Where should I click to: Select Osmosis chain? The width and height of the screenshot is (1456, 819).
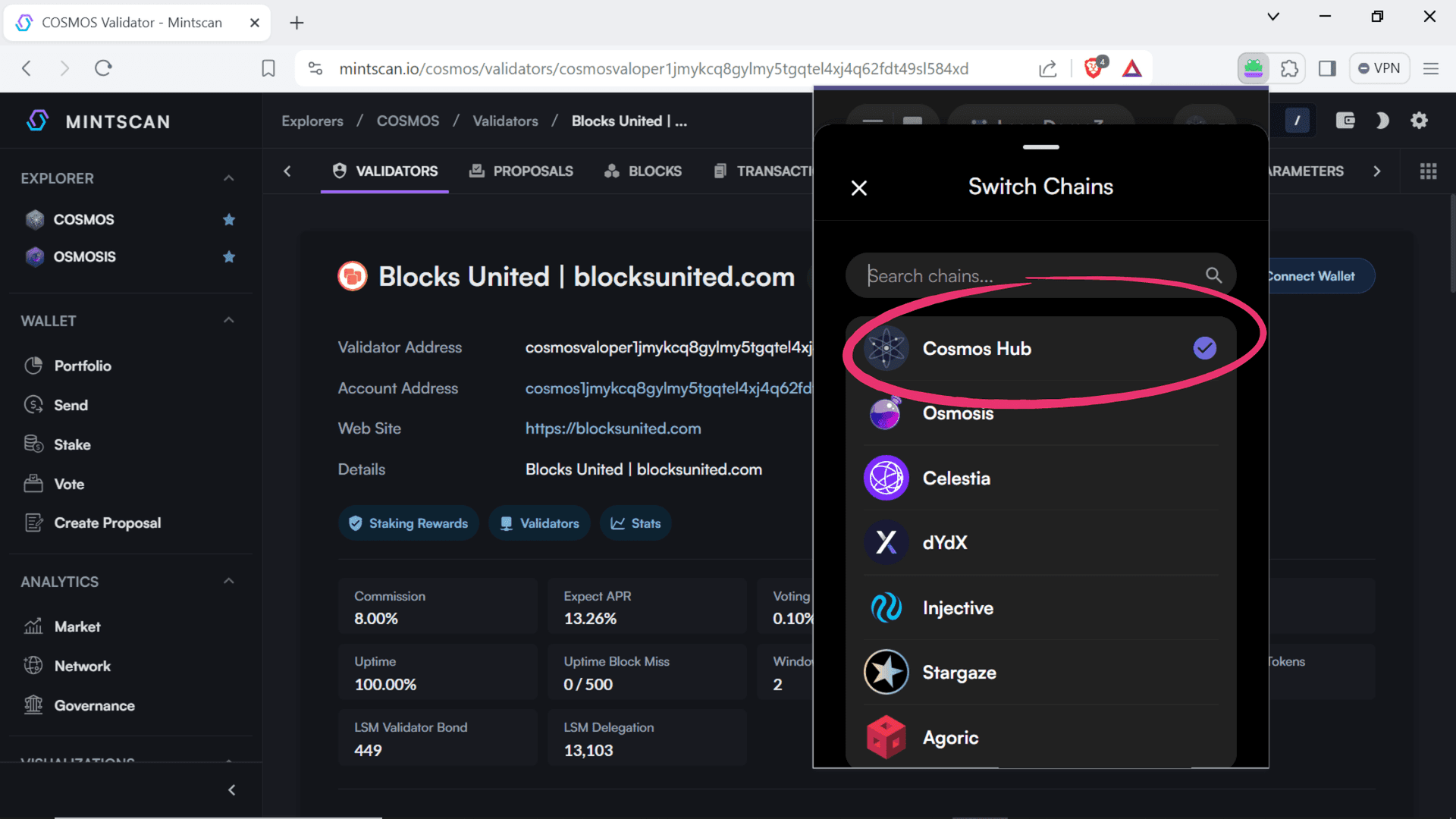[1040, 413]
